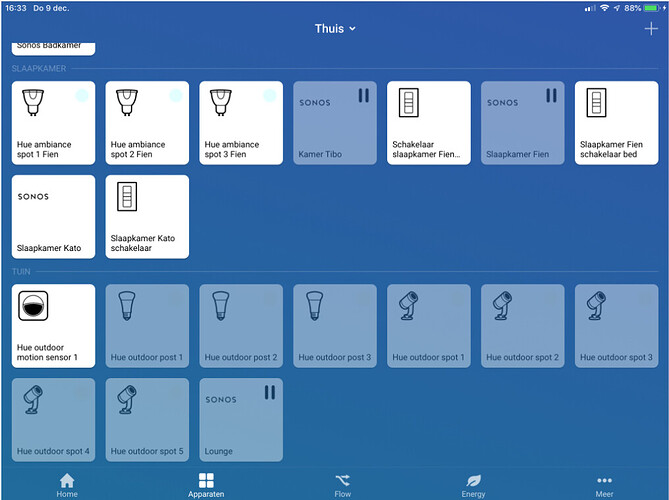Tap switch icon of Slaapkamer Kato schakelaar
Viewport: 669px width, 500px height.
pyautogui.click(x=127, y=196)
